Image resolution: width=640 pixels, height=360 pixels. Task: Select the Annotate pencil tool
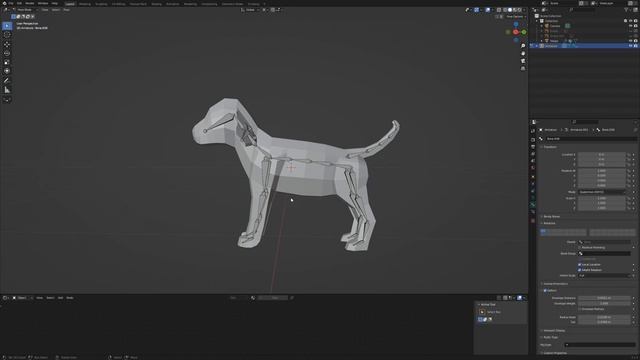point(7,81)
